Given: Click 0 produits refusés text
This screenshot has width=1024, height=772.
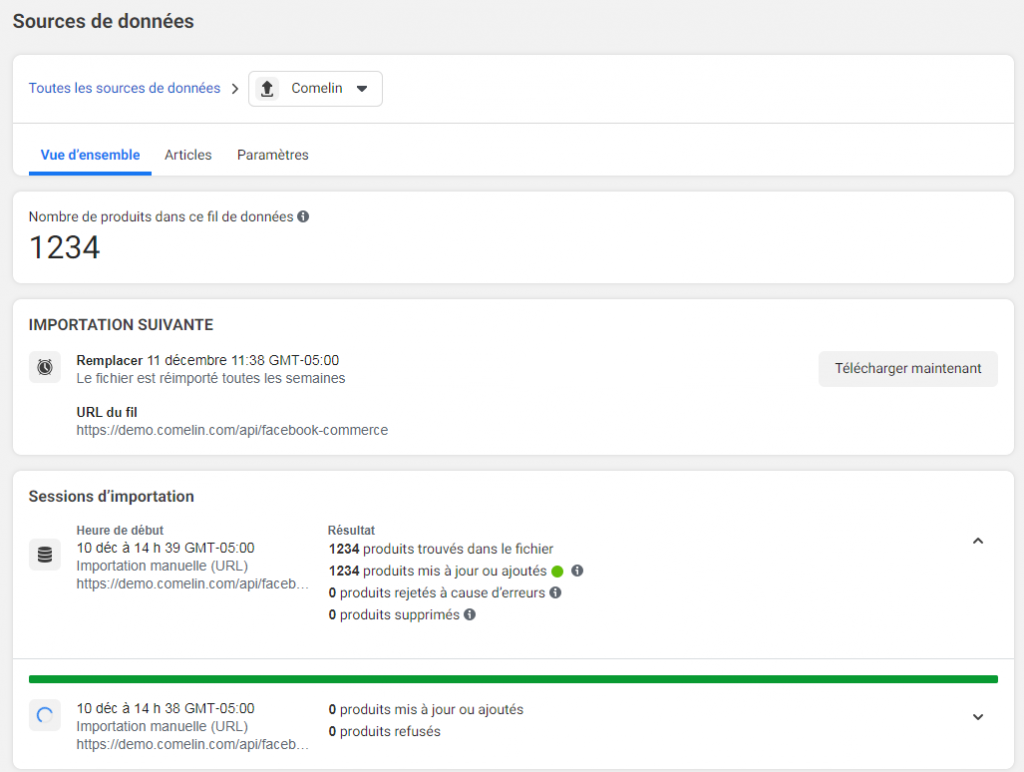Looking at the screenshot, I should coord(385,732).
